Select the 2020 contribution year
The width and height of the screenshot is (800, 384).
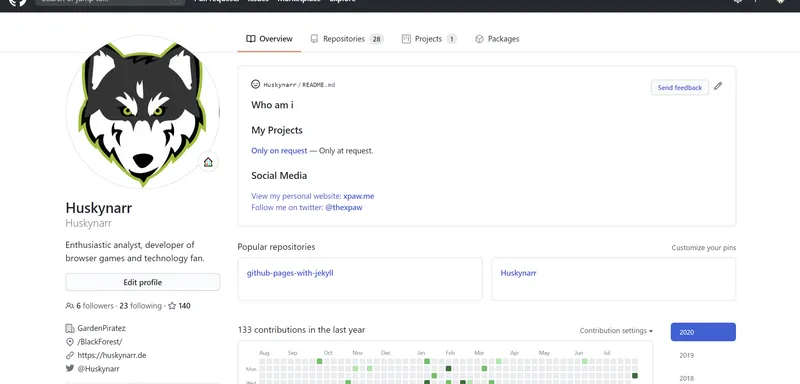[703, 332]
